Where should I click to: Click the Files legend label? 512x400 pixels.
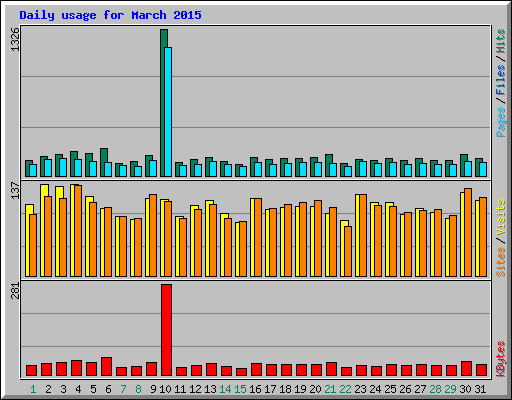[x=501, y=79]
